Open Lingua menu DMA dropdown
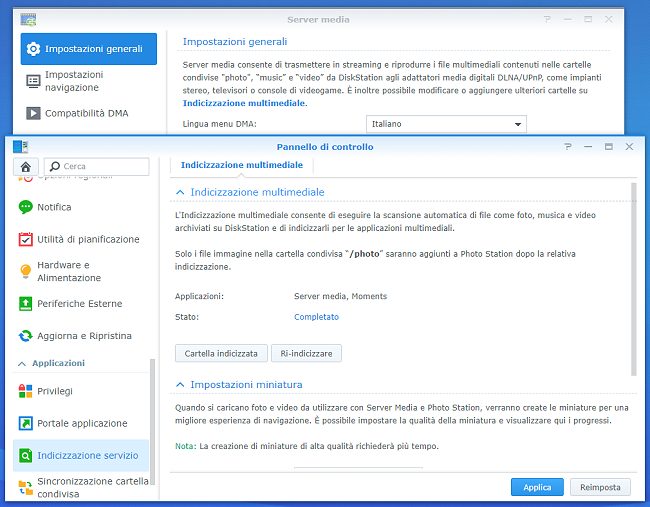The width and height of the screenshot is (650, 507). (446, 124)
